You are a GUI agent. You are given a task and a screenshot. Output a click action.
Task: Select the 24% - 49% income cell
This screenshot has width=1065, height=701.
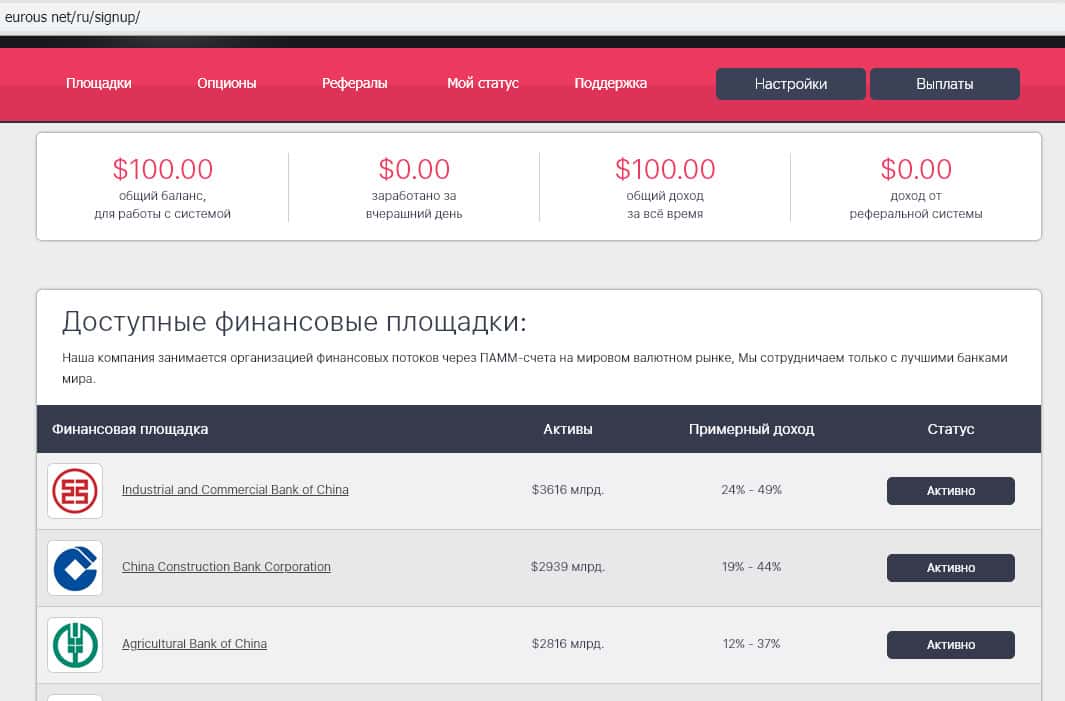point(751,490)
